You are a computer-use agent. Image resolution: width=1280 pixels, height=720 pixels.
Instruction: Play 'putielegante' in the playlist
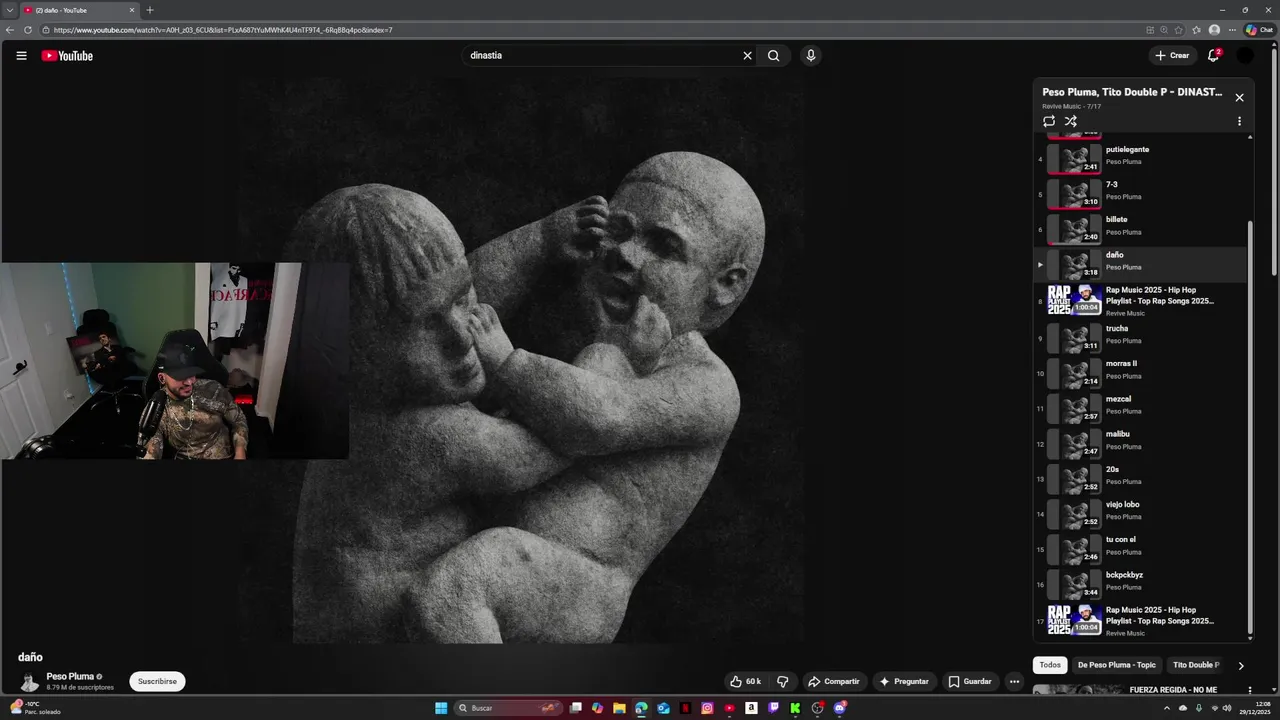pos(1140,158)
